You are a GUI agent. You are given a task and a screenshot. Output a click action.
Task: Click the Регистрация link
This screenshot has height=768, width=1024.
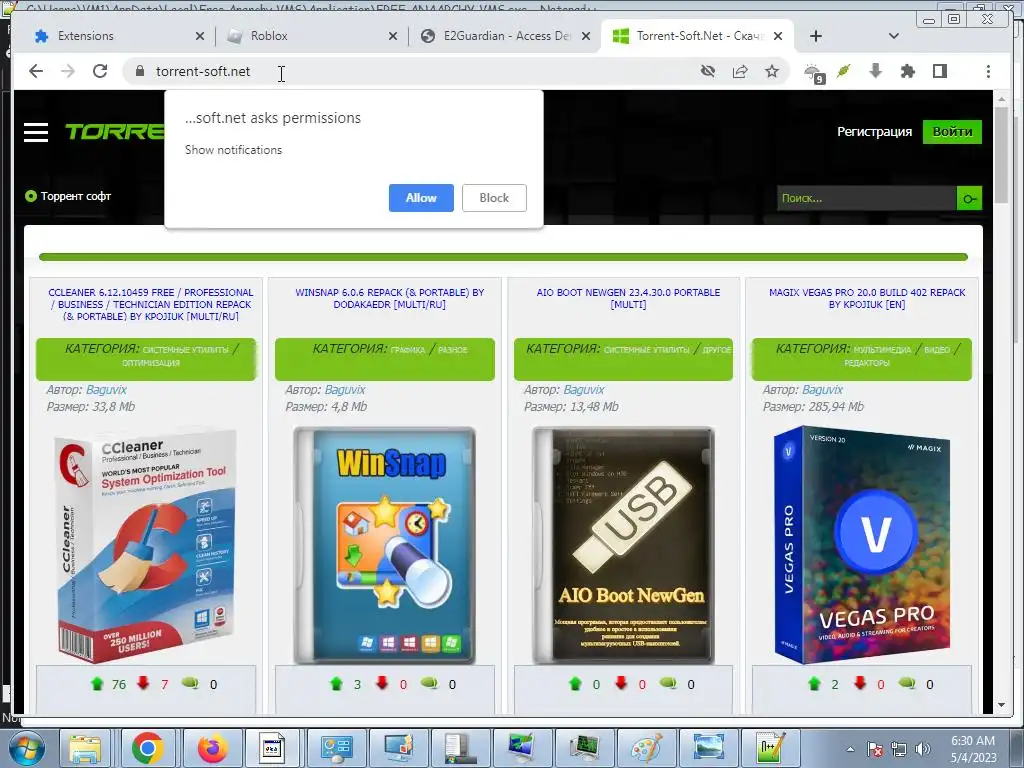point(874,131)
